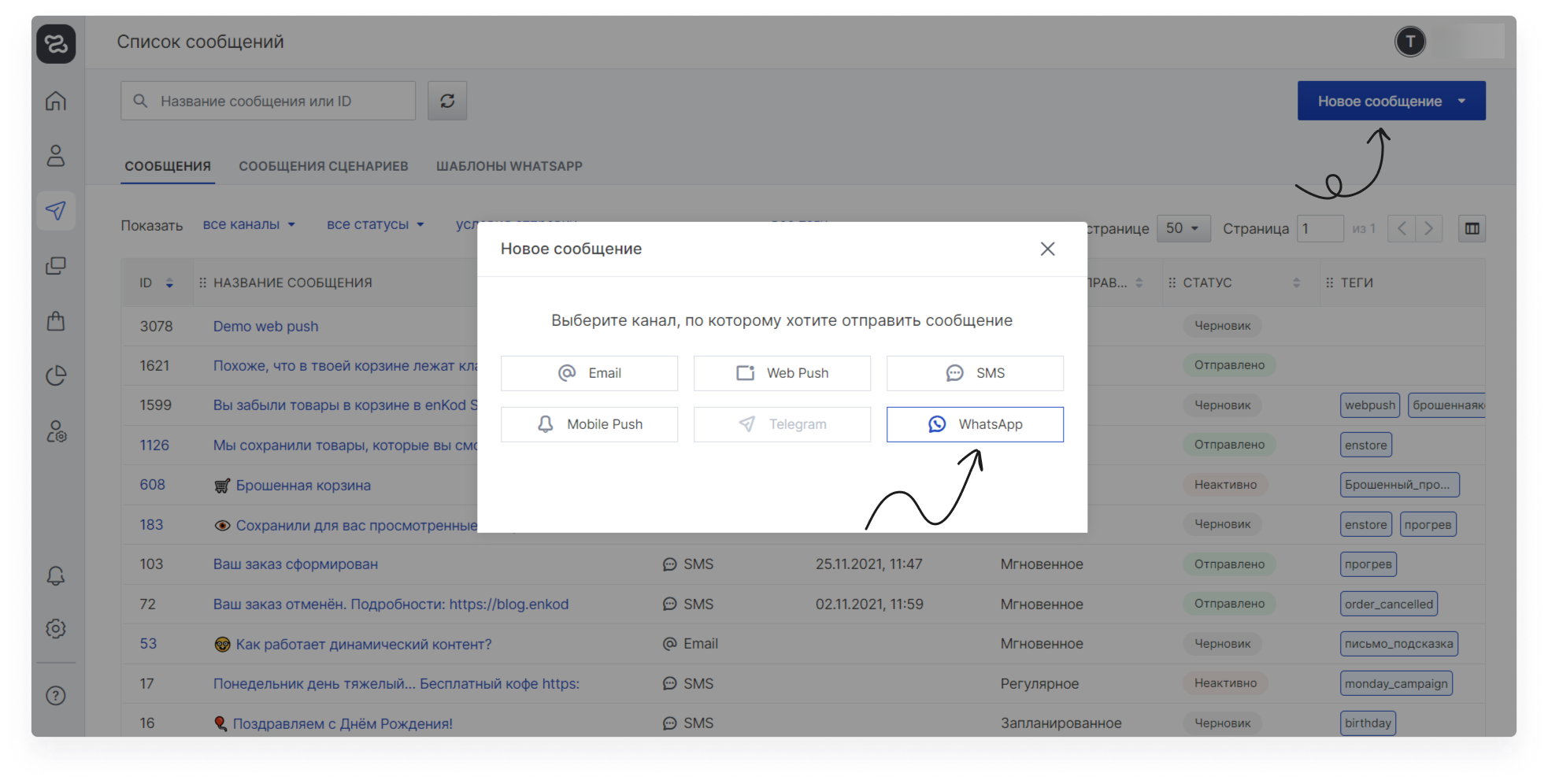Expand все каналы filter dropdown

point(249,224)
